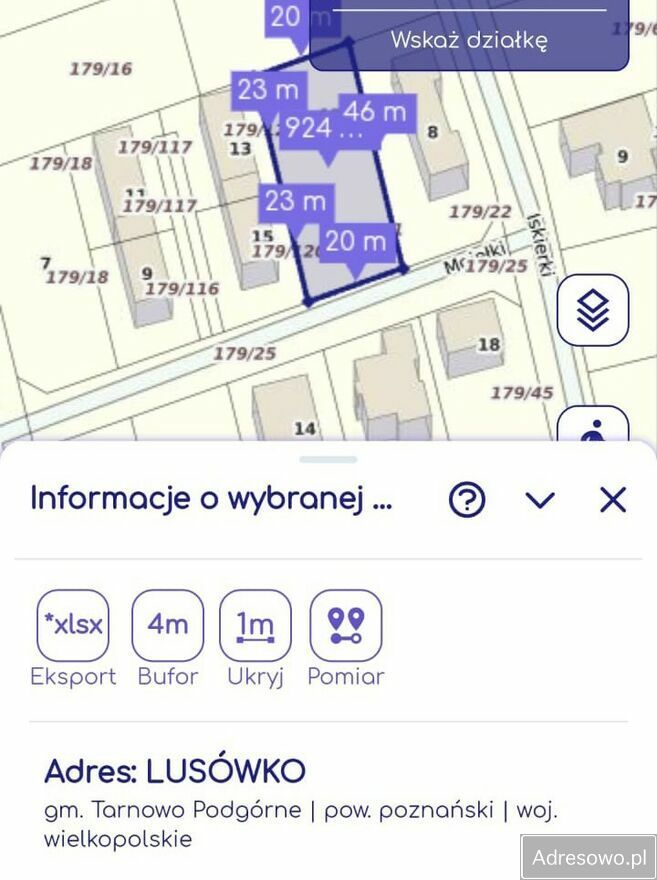Tap the bottom 20 m edge label

[x=356, y=241]
